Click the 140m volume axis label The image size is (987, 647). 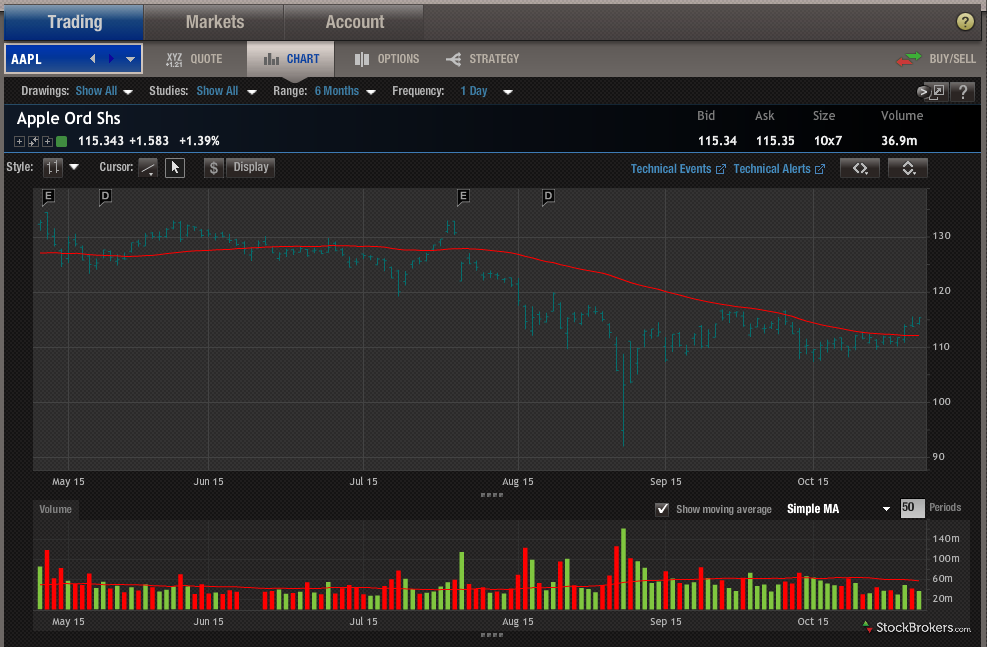point(946,538)
